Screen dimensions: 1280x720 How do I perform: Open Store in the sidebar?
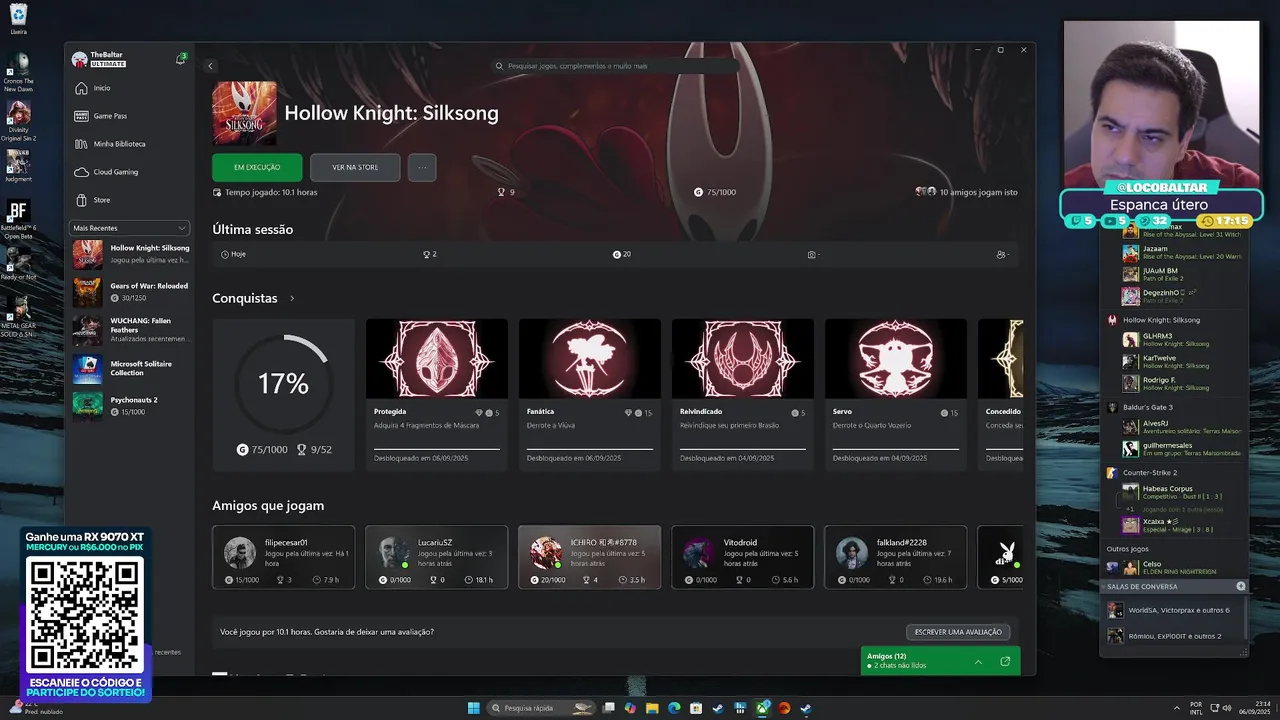(x=129, y=200)
